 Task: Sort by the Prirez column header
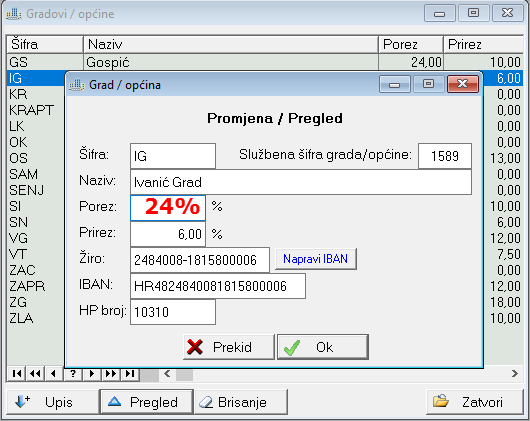click(x=484, y=44)
